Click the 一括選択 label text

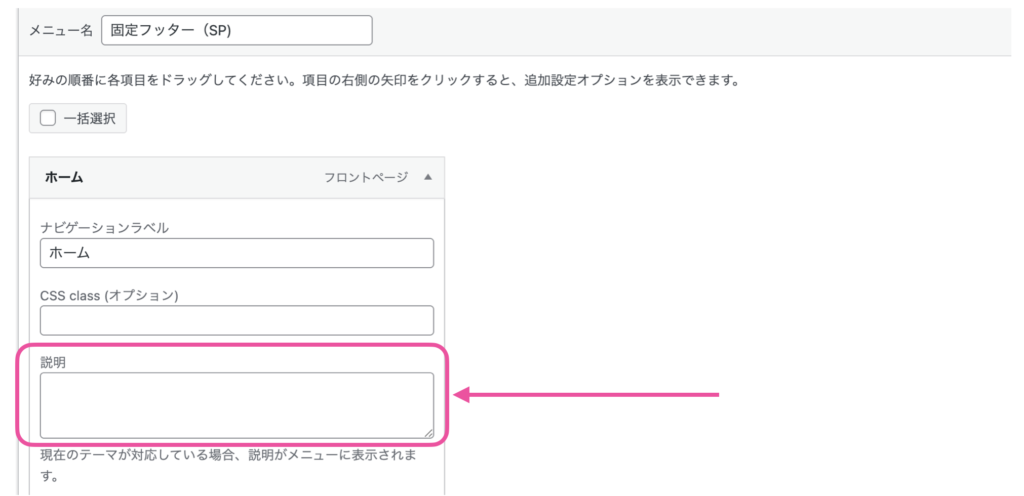(89, 119)
